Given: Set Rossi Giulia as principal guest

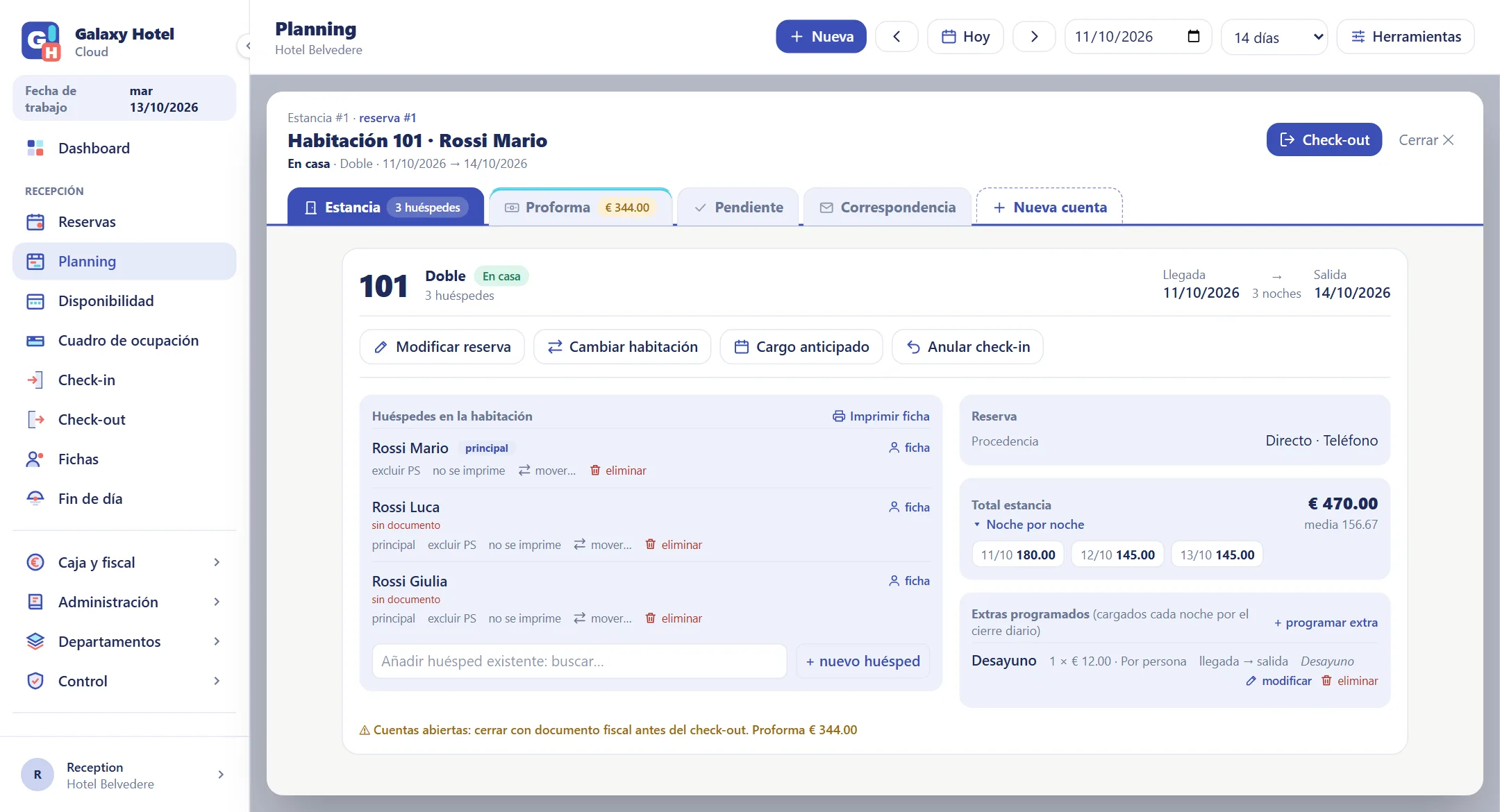Looking at the screenshot, I should point(393,618).
